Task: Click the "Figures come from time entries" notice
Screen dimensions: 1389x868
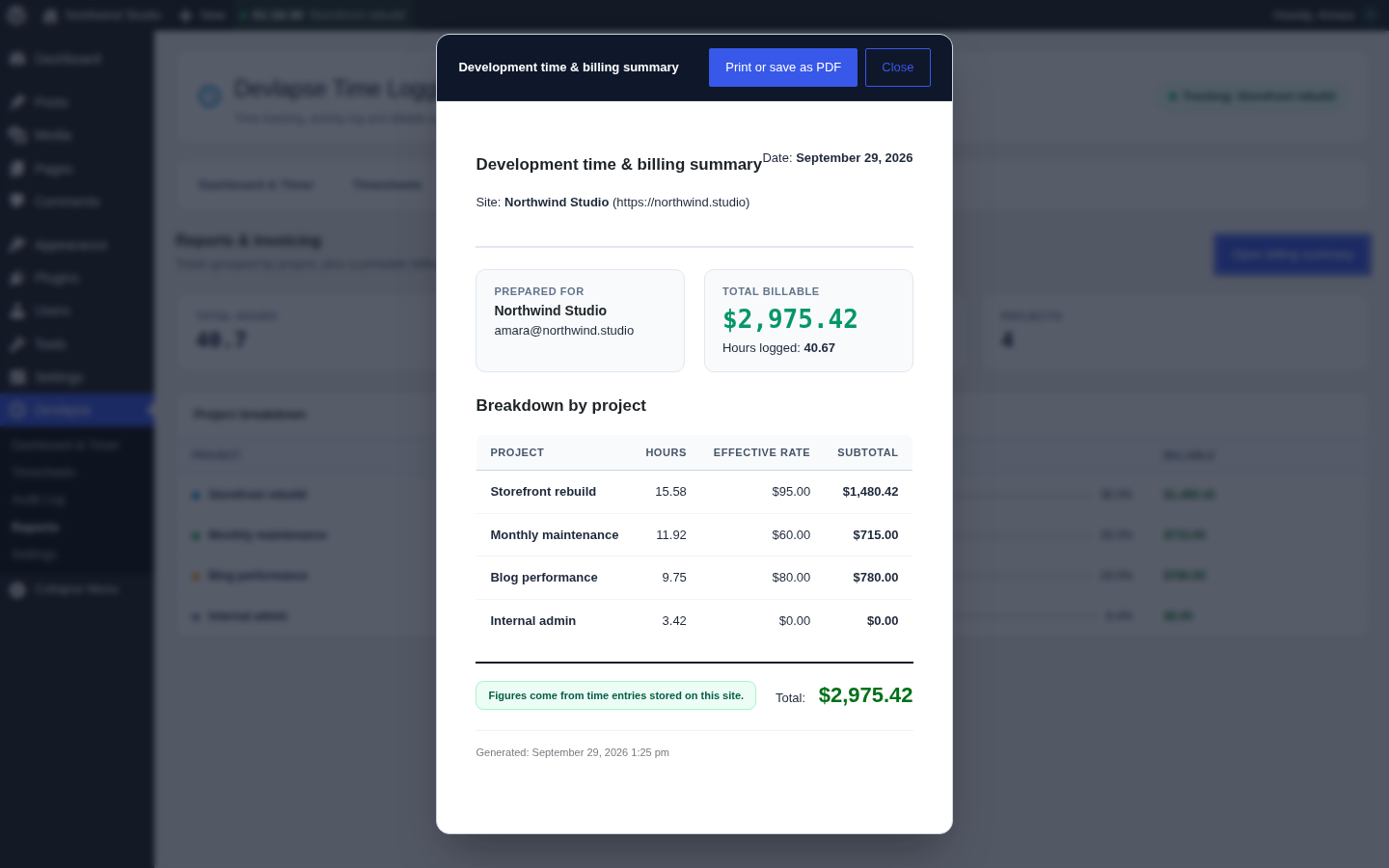Action: click(615, 695)
